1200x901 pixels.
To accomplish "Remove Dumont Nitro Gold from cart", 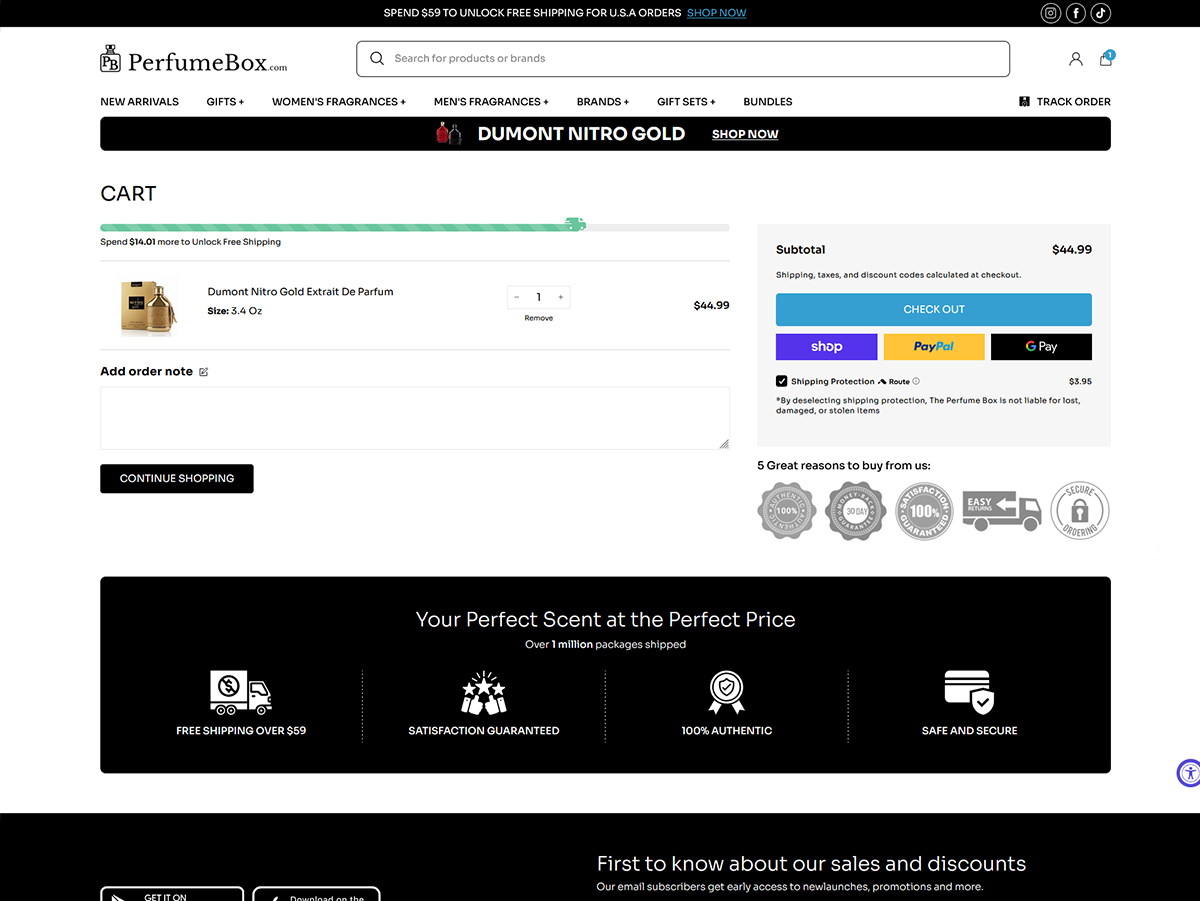I will [x=539, y=318].
